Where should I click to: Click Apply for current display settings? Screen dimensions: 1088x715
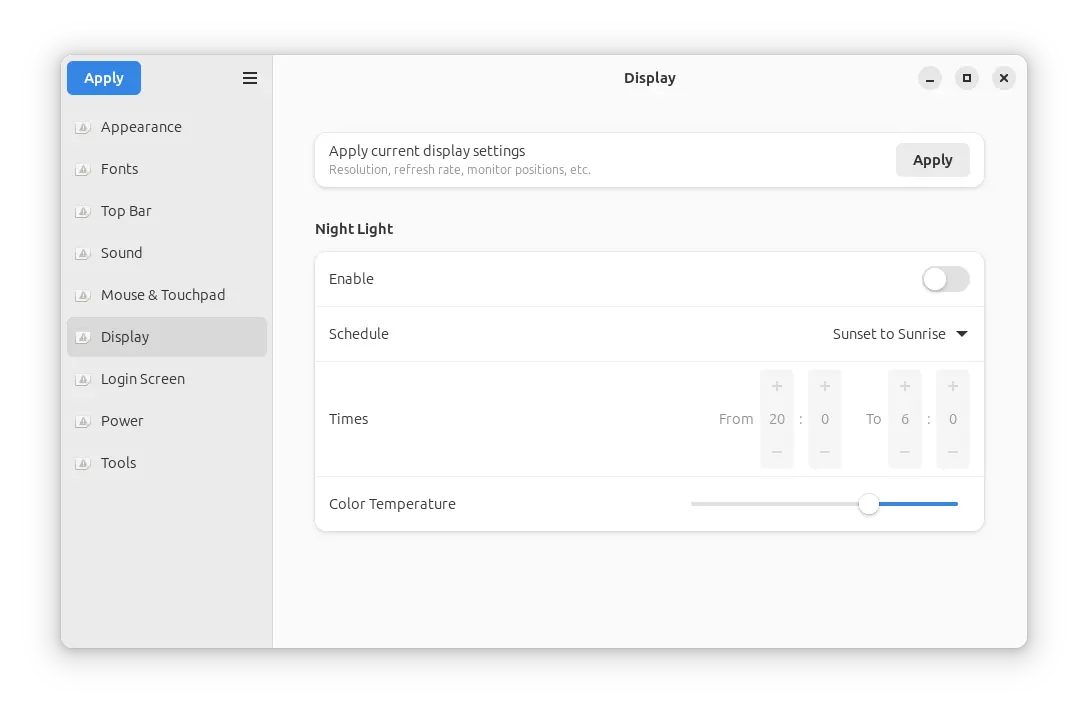click(932, 160)
